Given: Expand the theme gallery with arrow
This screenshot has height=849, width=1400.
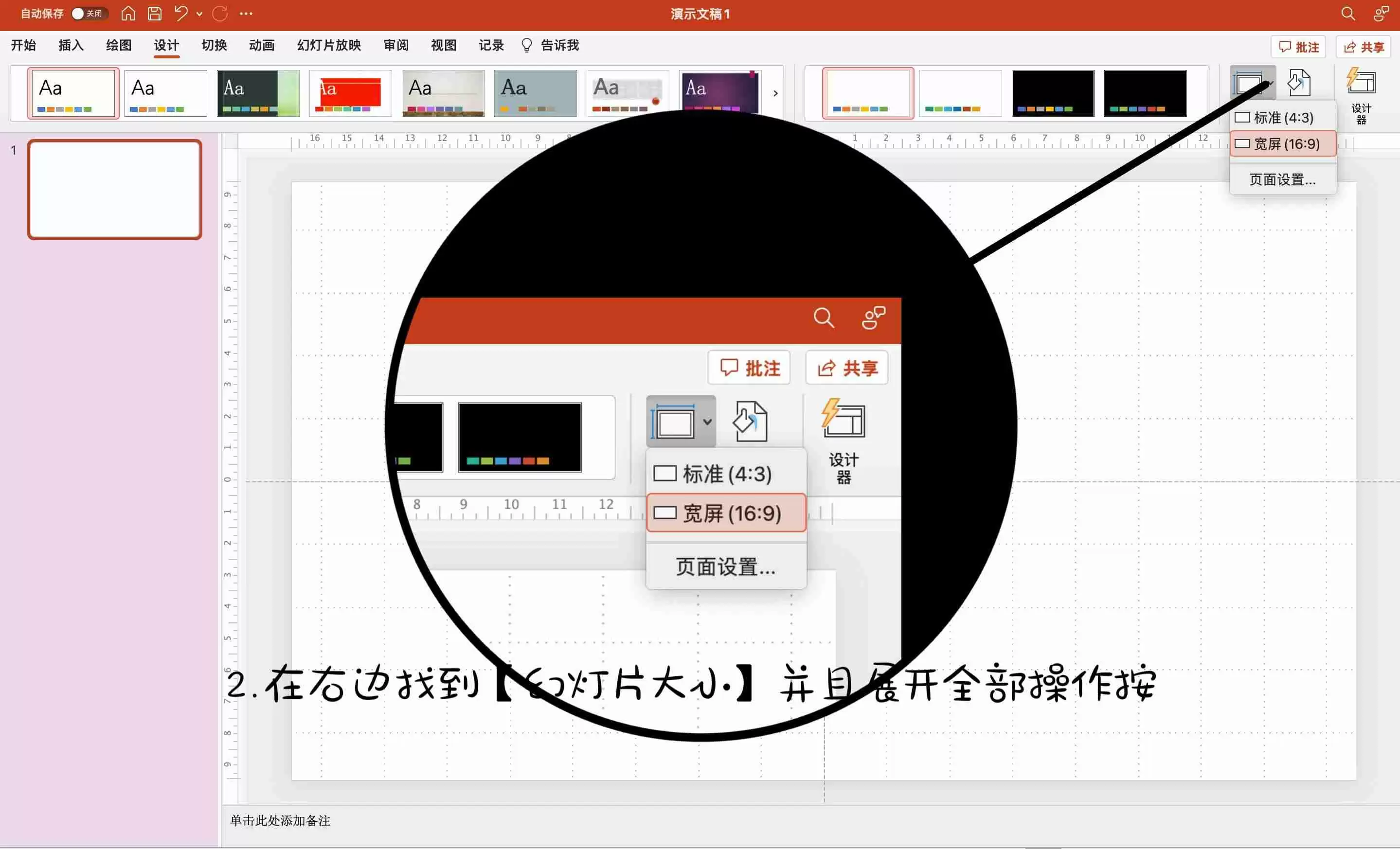Looking at the screenshot, I should (x=775, y=93).
